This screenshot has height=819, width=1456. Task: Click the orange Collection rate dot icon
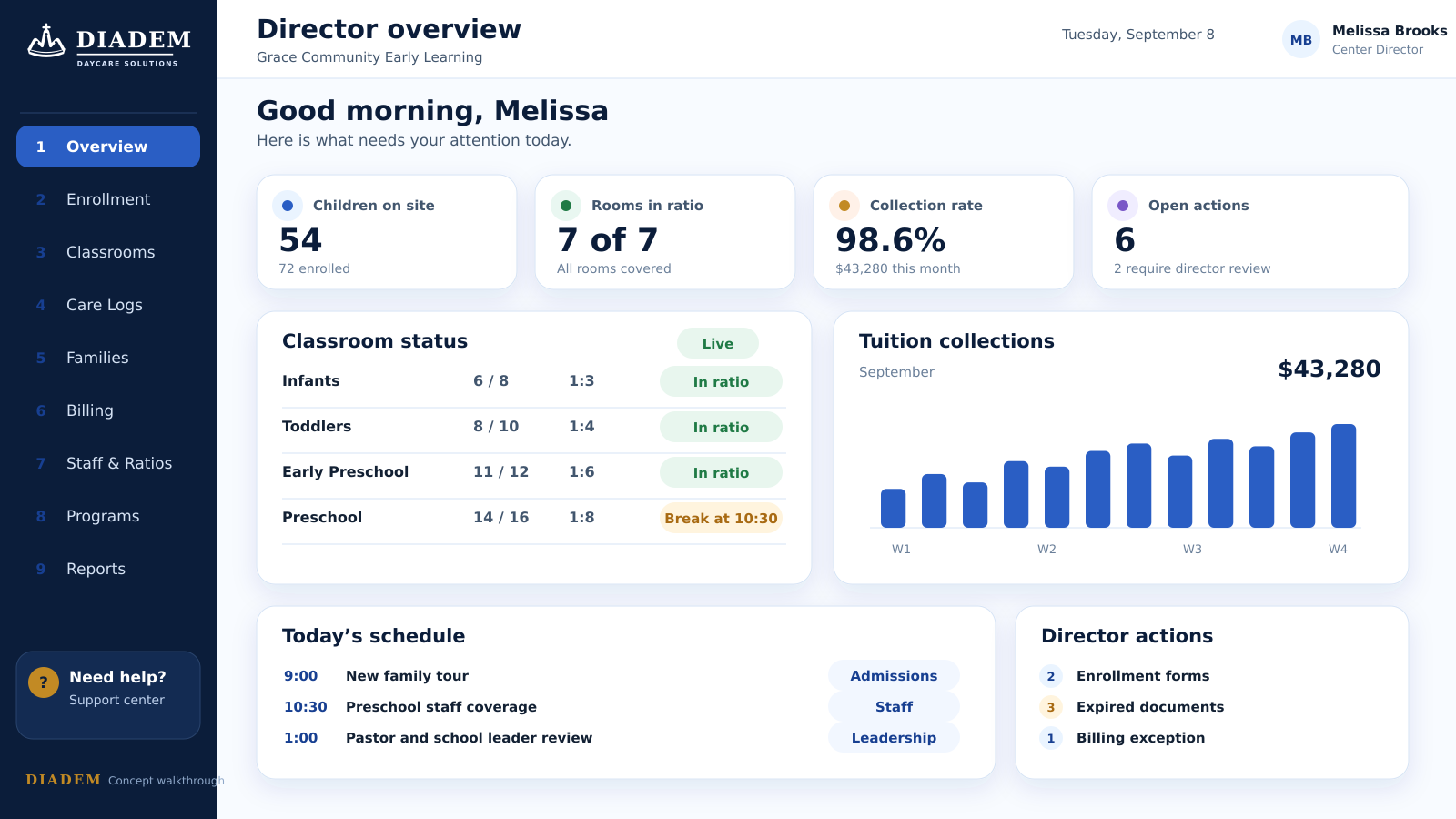(x=844, y=206)
